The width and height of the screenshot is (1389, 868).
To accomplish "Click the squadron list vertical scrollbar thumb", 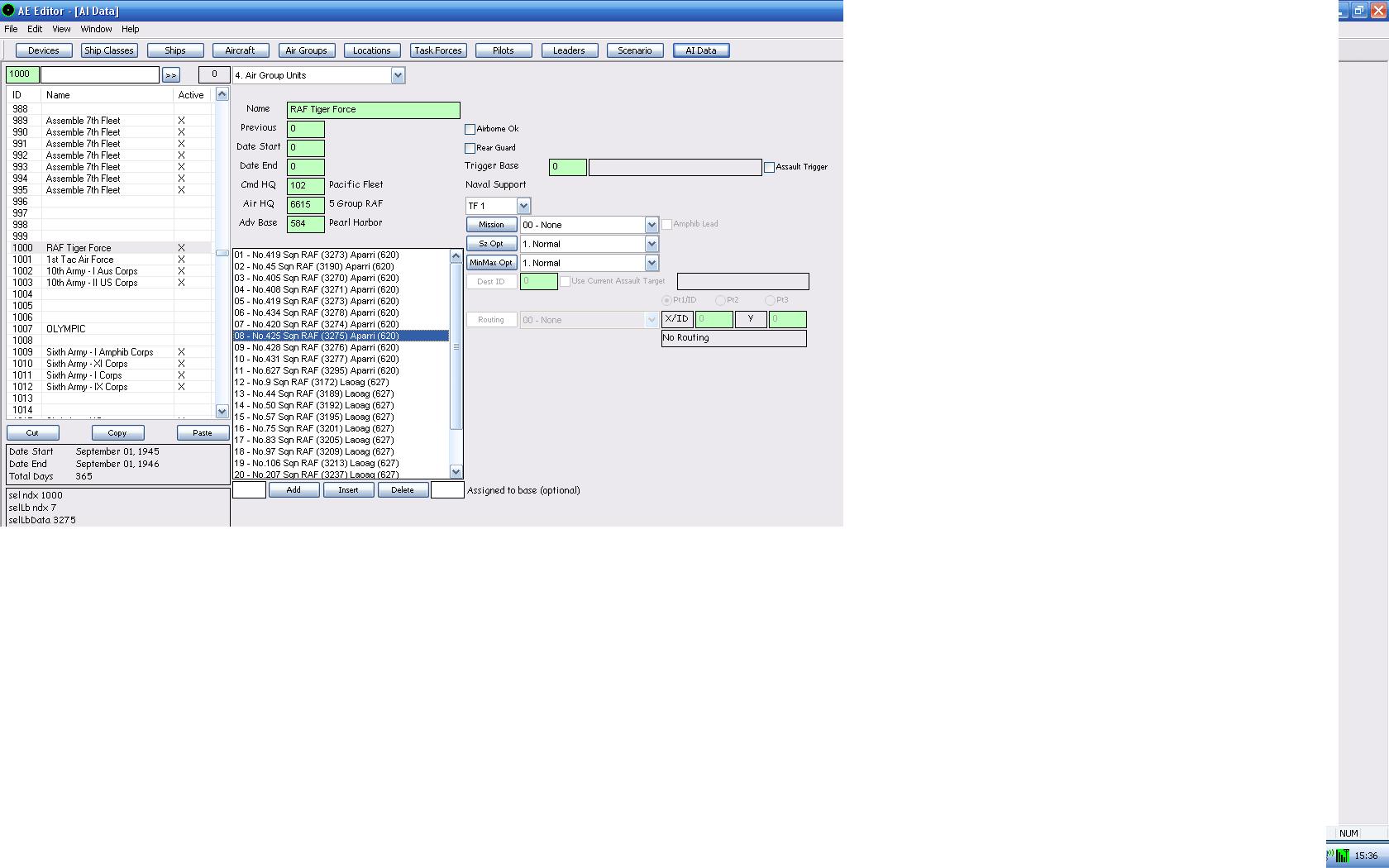I will (456, 346).
